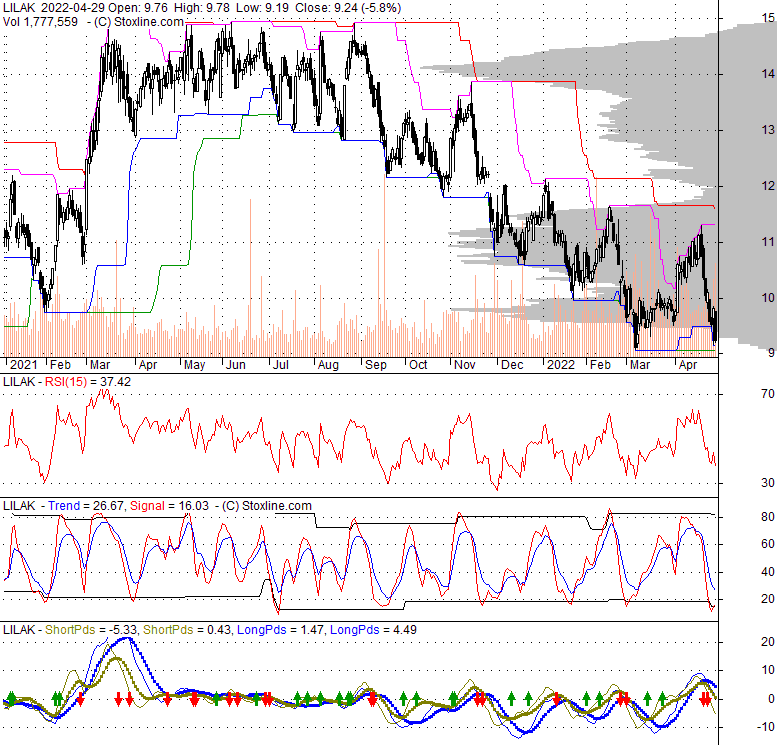Click the 'Vol 1,777,559' volume text
This screenshot has height=746, width=778.
40,22
